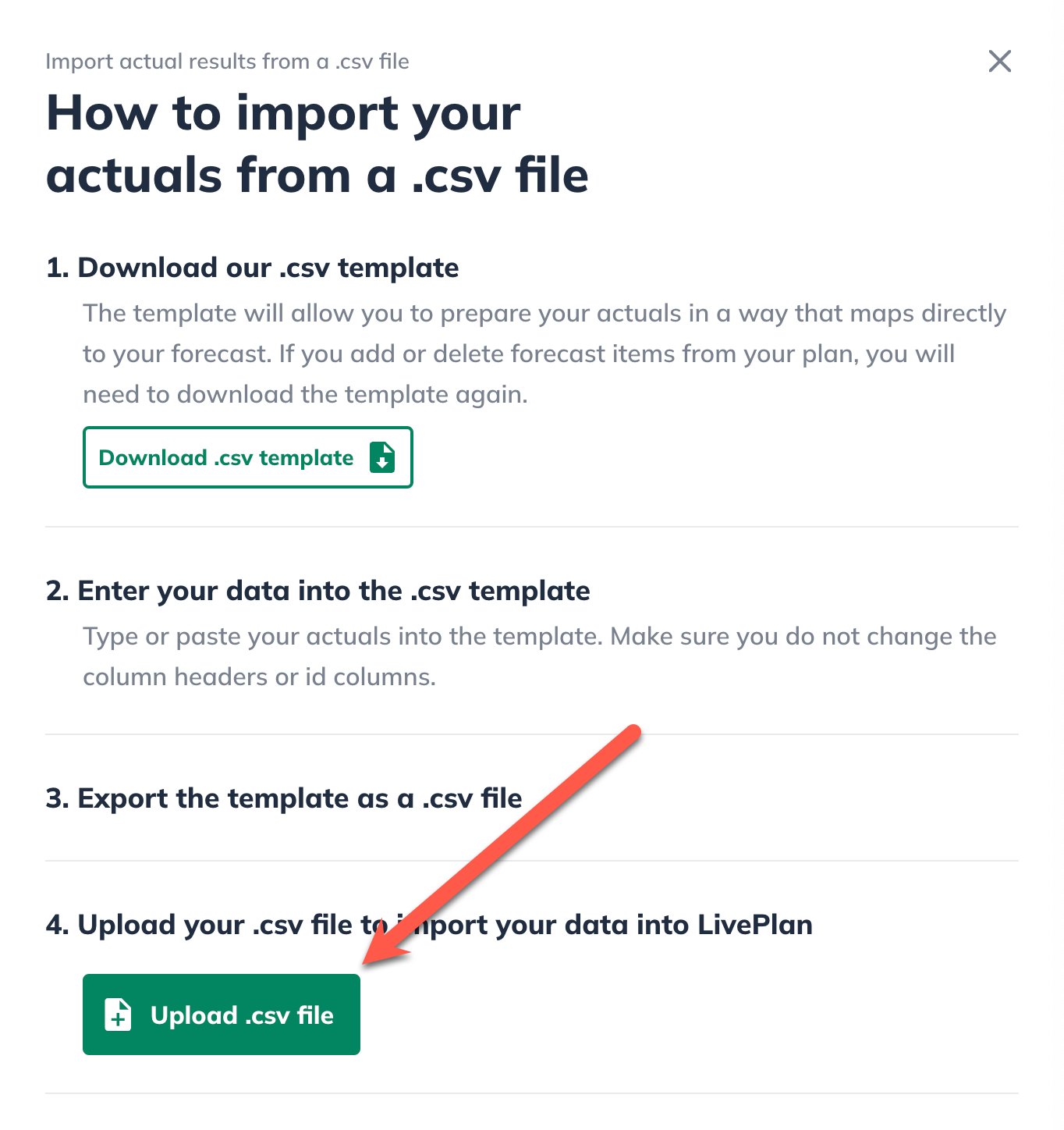Click the How to import your actuals title
The height and width of the screenshot is (1130, 1064).
click(317, 144)
